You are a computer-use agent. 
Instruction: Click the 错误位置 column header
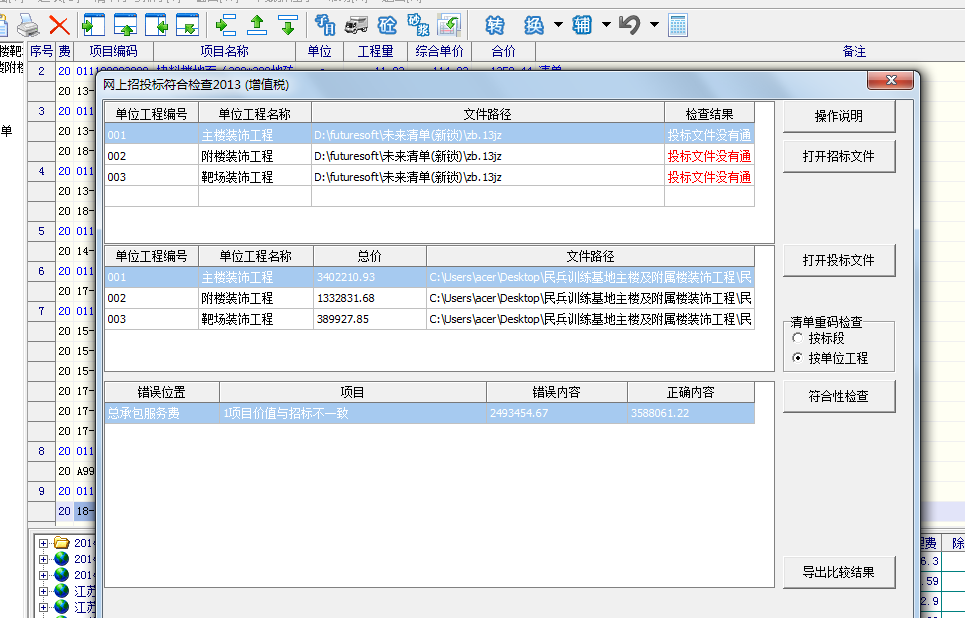tap(162, 392)
